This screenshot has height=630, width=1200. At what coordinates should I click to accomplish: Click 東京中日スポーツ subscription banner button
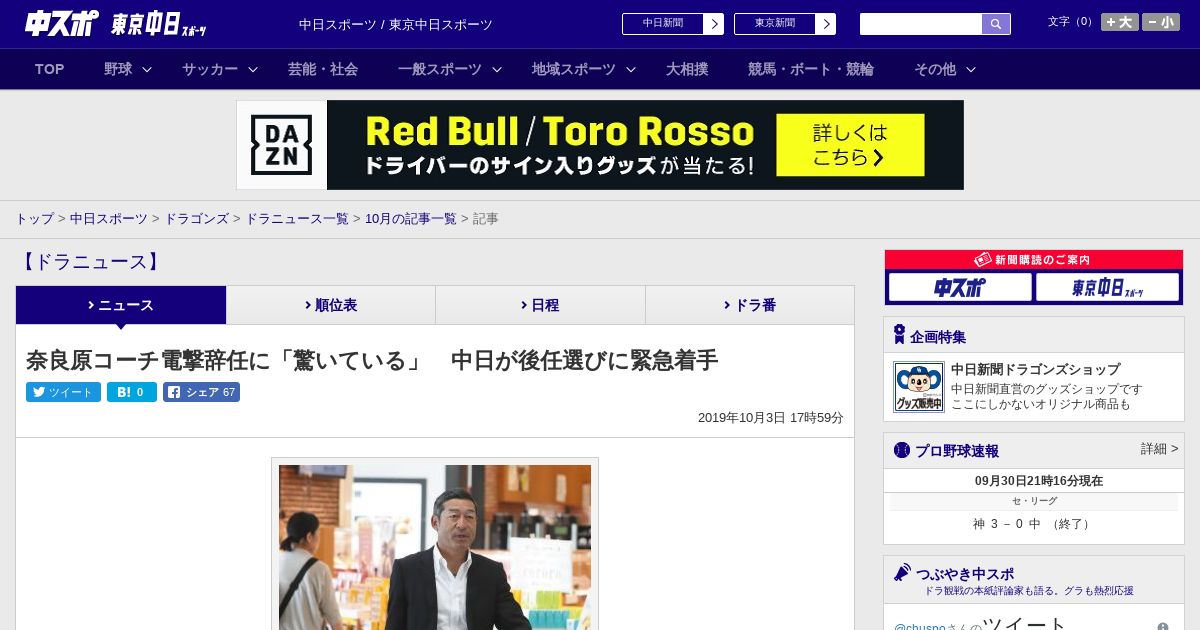tap(1108, 288)
